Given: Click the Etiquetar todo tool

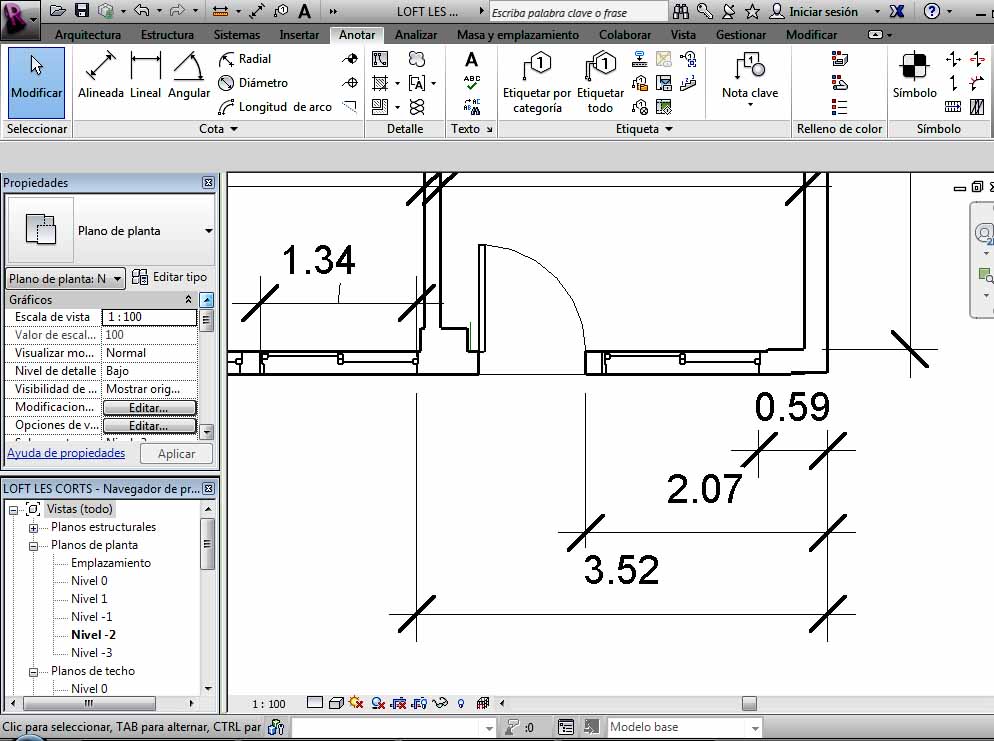Looking at the screenshot, I should [x=600, y=82].
